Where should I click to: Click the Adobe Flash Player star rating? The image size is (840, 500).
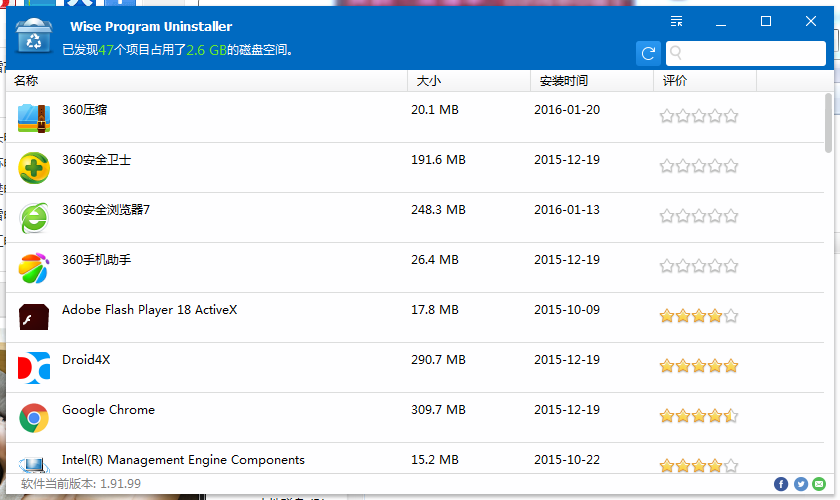pos(699,316)
